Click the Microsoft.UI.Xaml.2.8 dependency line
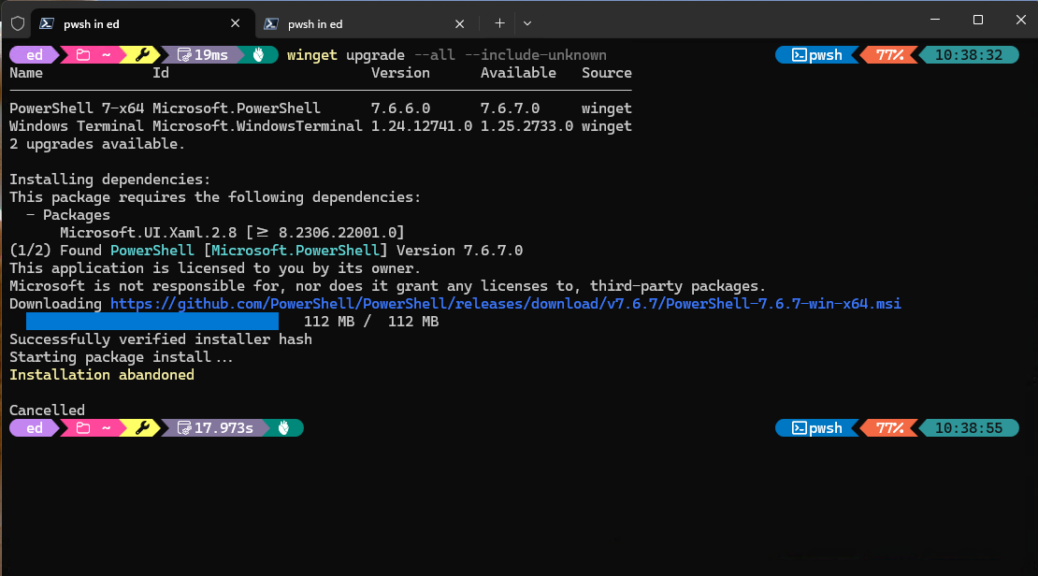Image resolution: width=1038 pixels, height=576 pixels. 232,232
